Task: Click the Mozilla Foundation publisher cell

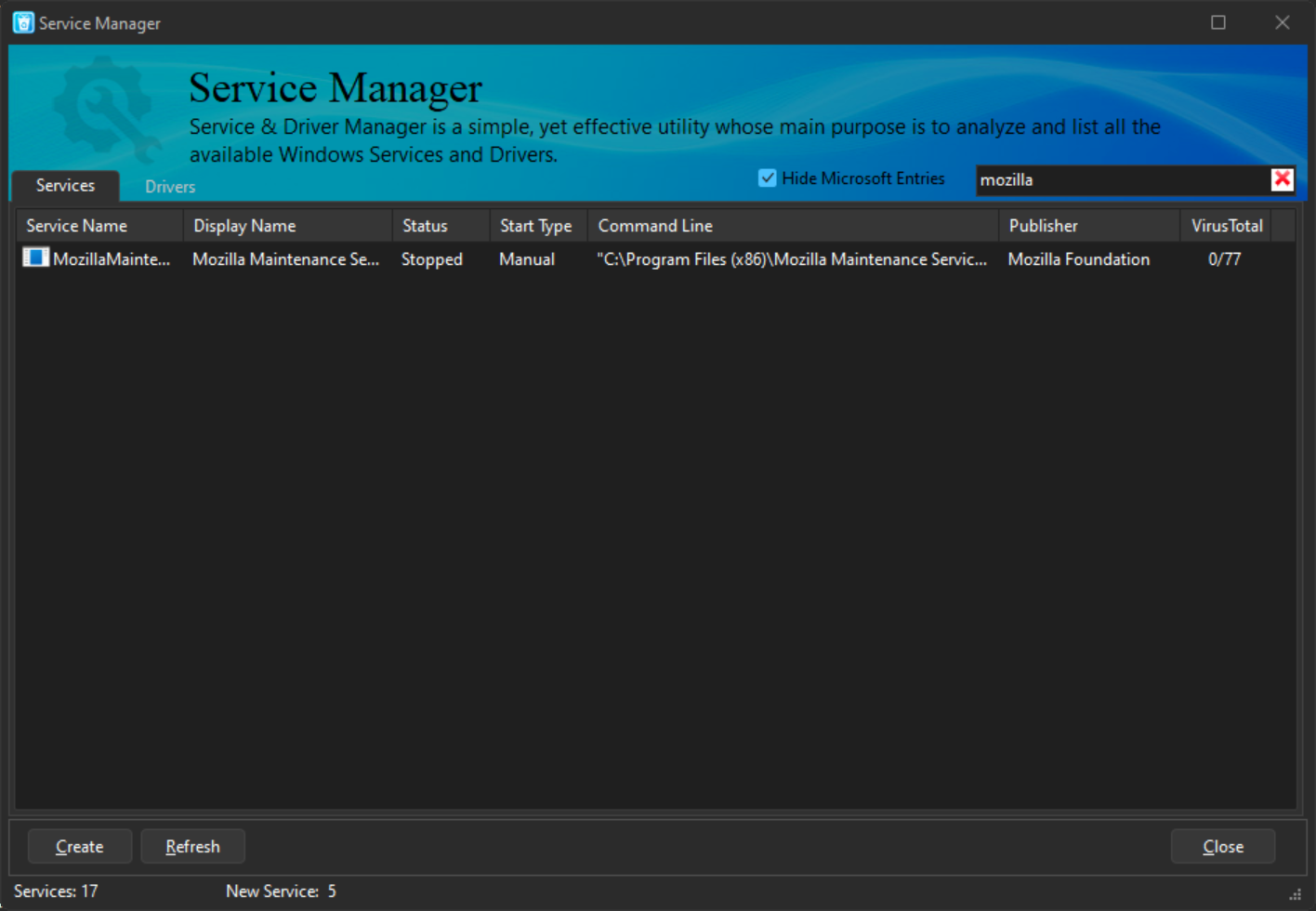Action: click(x=1079, y=259)
